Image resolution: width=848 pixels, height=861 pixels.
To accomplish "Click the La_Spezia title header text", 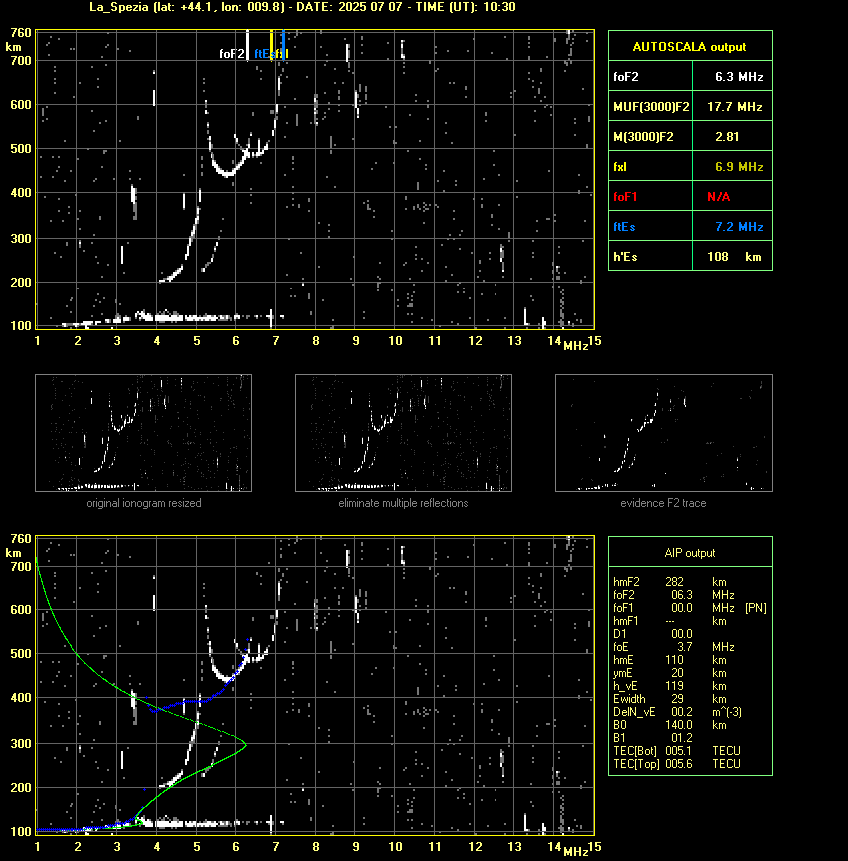I will tap(302, 7).
